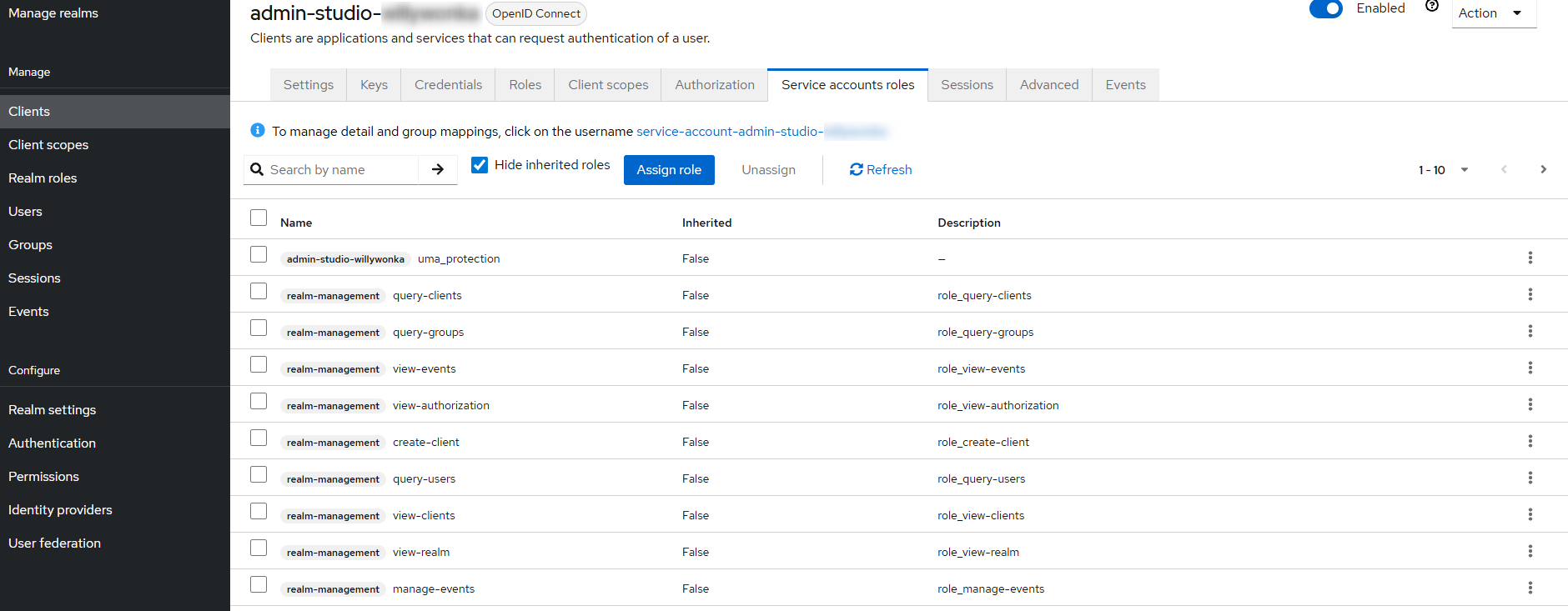The image size is (1568, 611).
Task: Uncheck Hide inherited roles checkbox
Action: (480, 165)
